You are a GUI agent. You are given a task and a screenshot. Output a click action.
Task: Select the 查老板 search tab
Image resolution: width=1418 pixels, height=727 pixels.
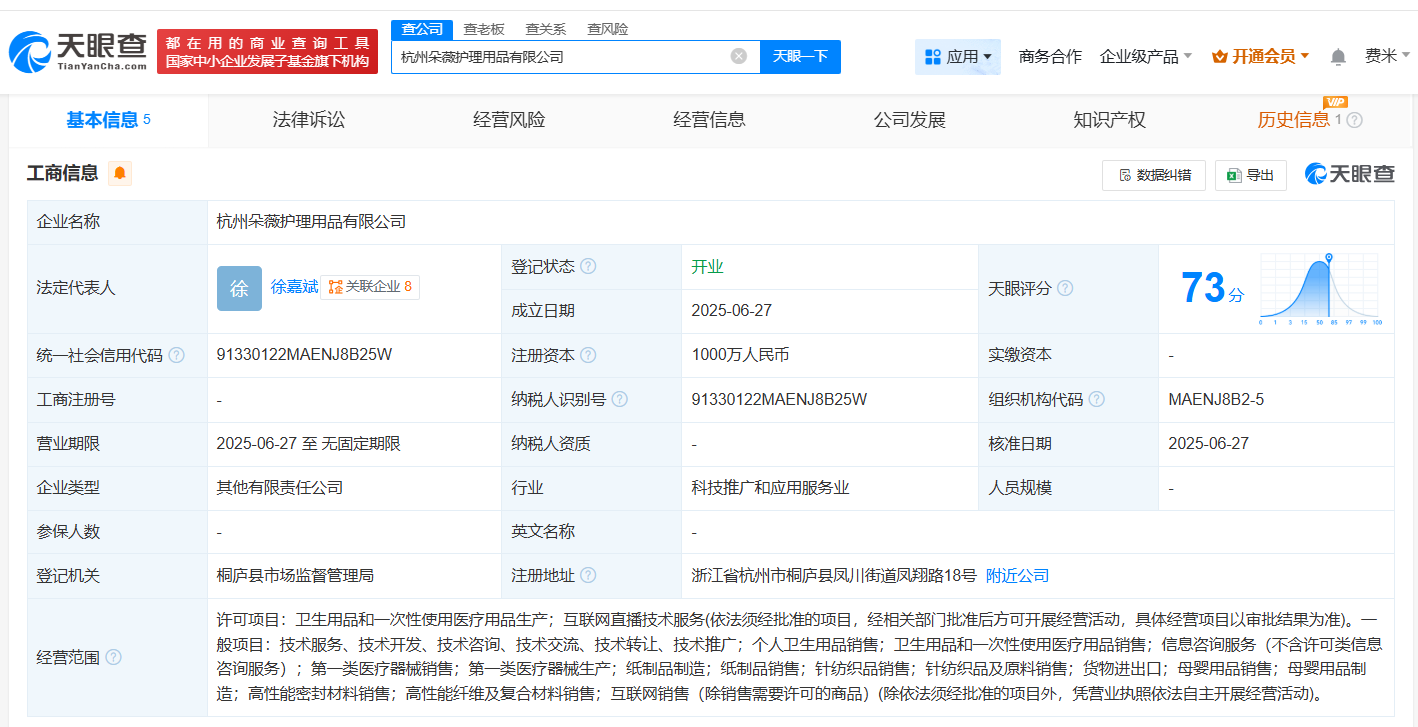coord(483,29)
